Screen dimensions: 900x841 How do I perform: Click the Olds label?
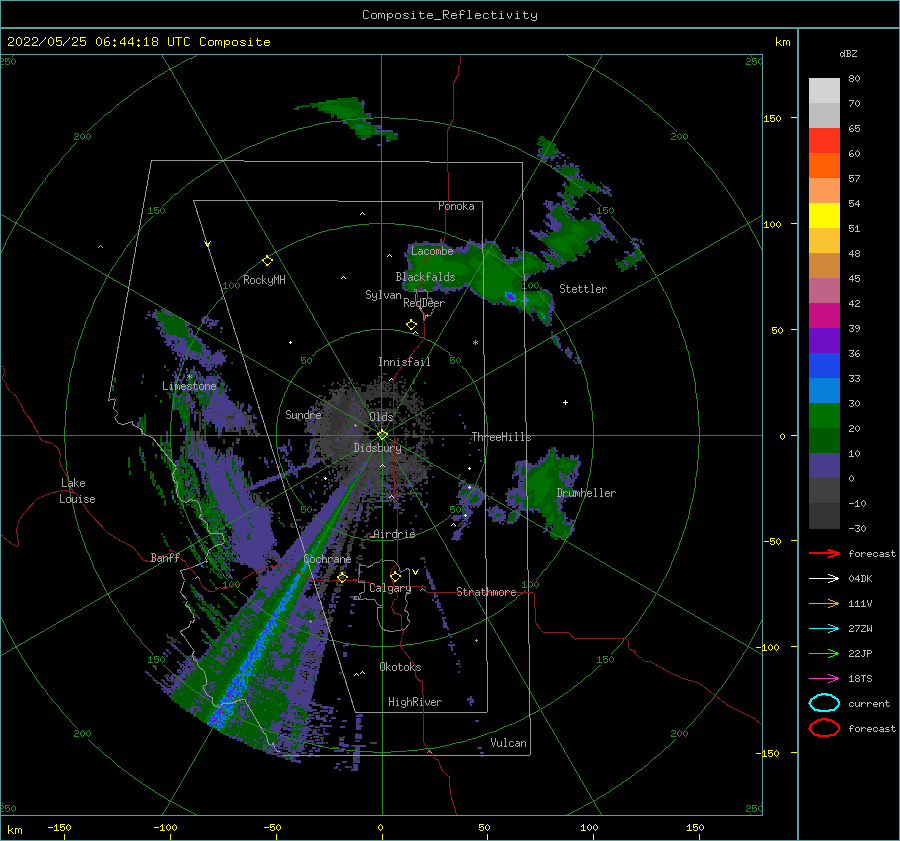tap(381, 417)
